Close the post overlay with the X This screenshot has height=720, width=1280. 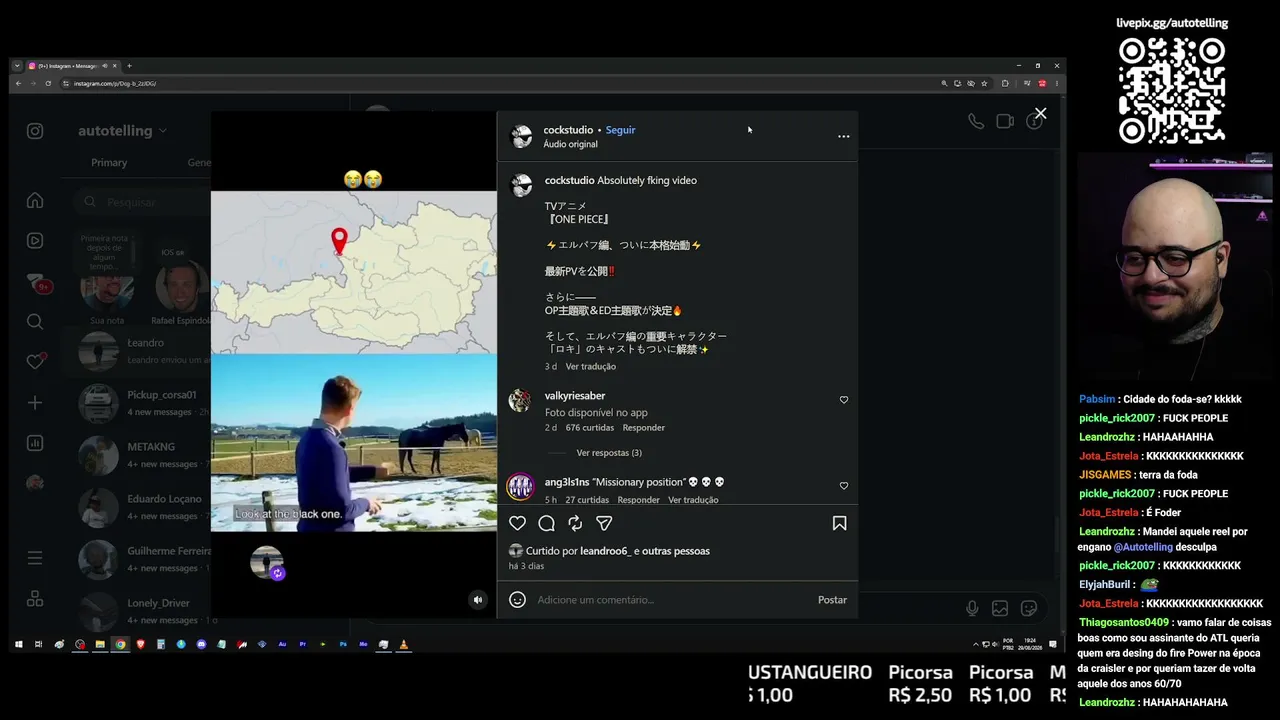pyautogui.click(x=1040, y=113)
